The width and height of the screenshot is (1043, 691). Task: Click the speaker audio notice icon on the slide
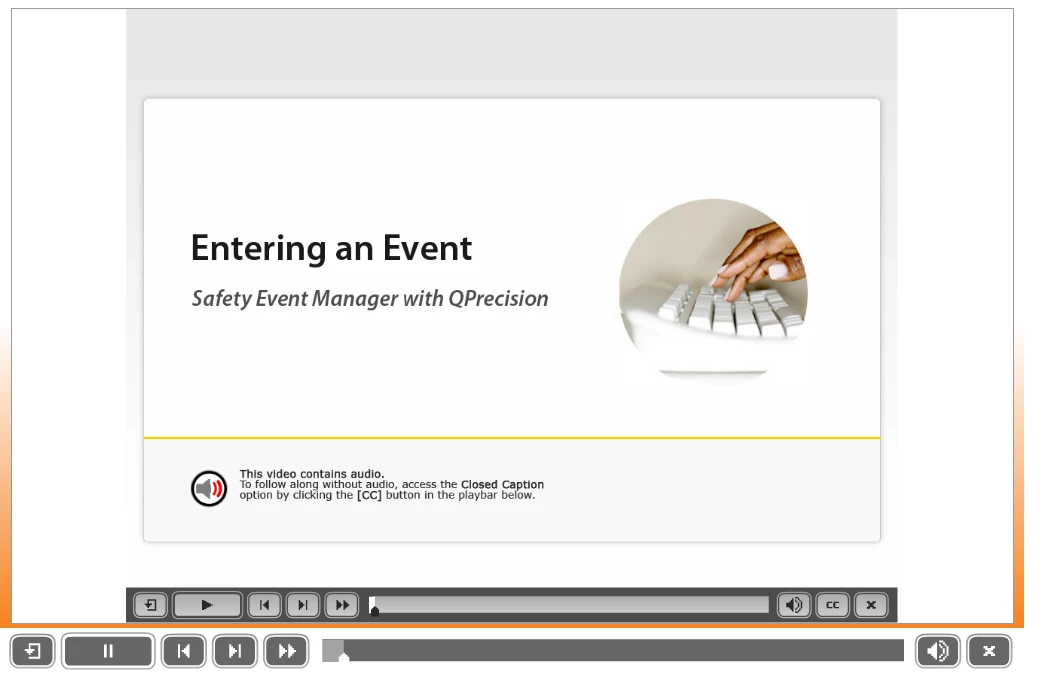point(209,488)
